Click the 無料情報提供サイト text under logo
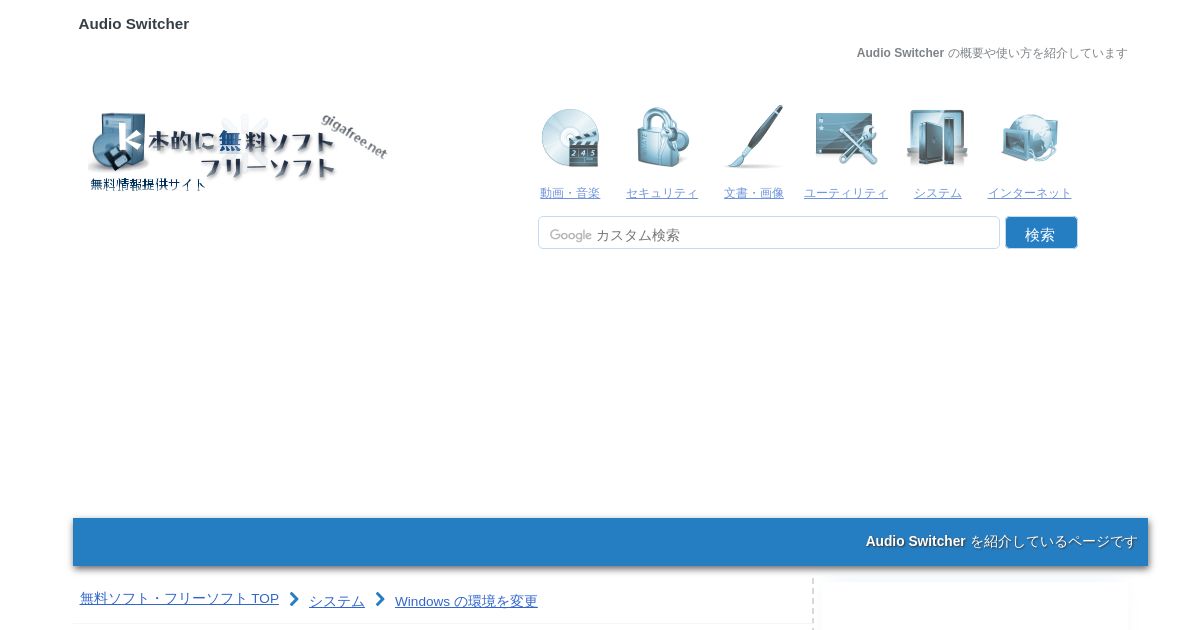 [148, 184]
